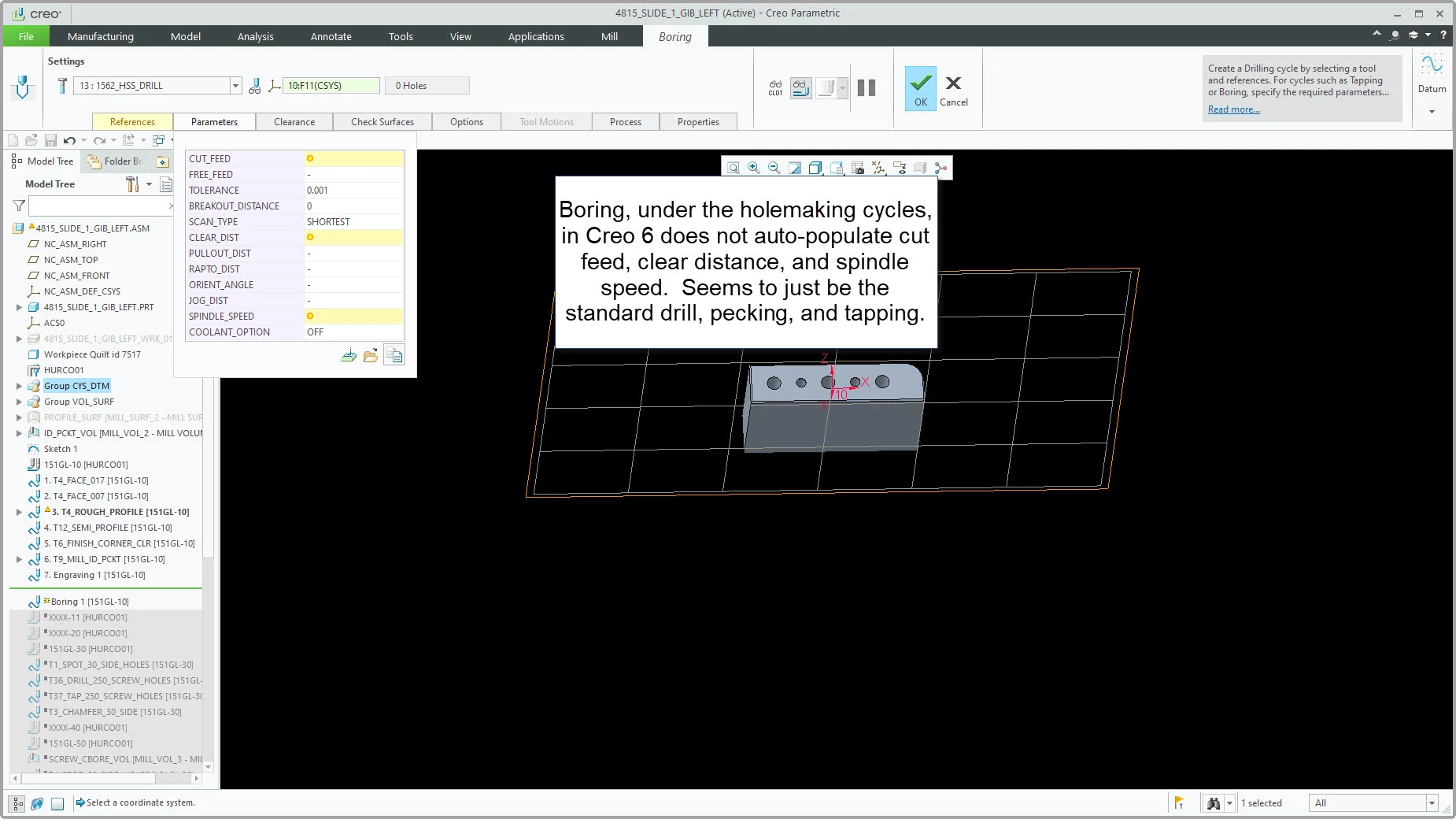
Task: Toggle the Annotation Display icon
Action: point(900,168)
